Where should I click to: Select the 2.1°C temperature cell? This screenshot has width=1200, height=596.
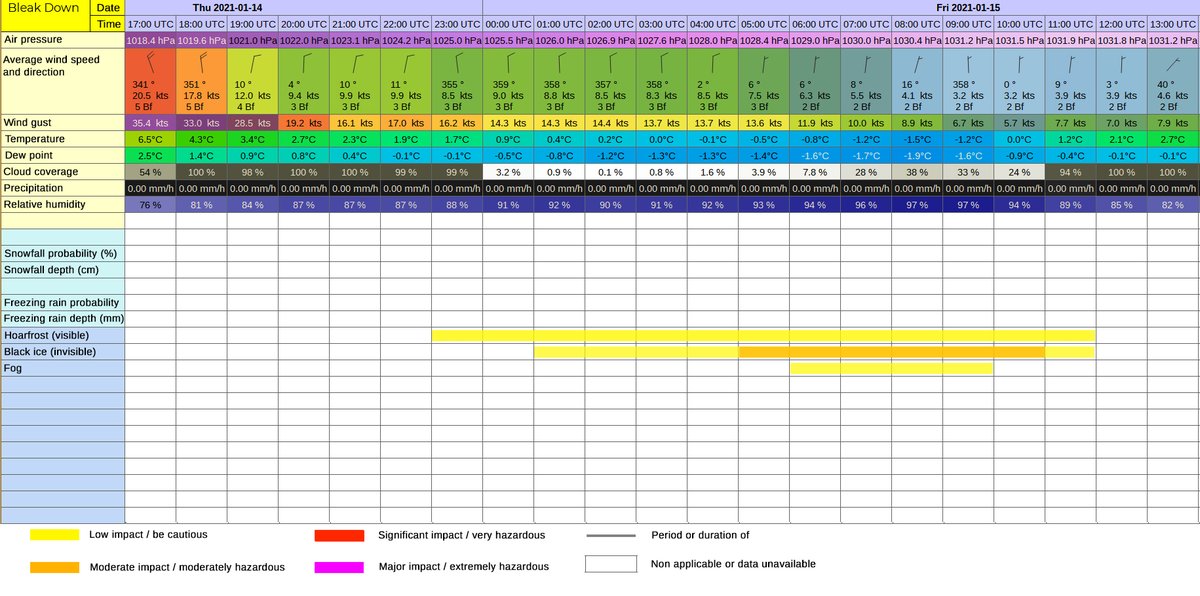(x=1121, y=139)
